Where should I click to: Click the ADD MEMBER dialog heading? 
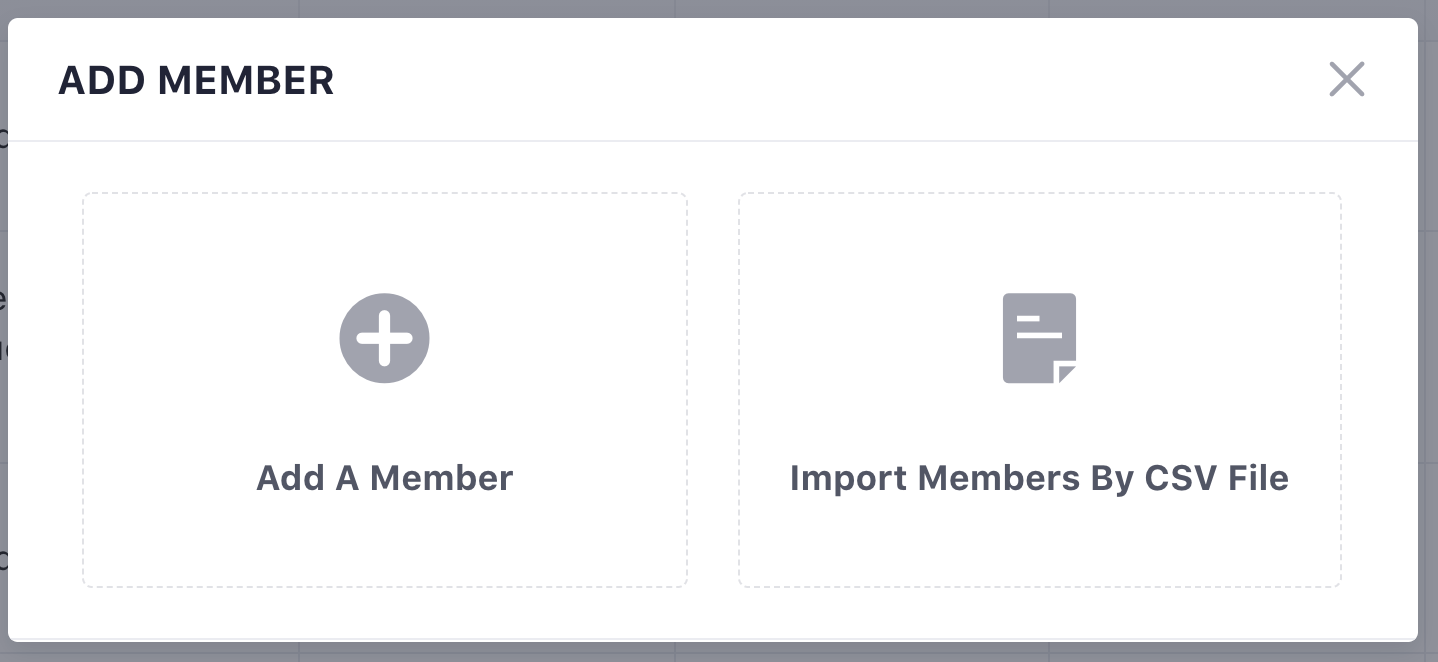(x=196, y=80)
